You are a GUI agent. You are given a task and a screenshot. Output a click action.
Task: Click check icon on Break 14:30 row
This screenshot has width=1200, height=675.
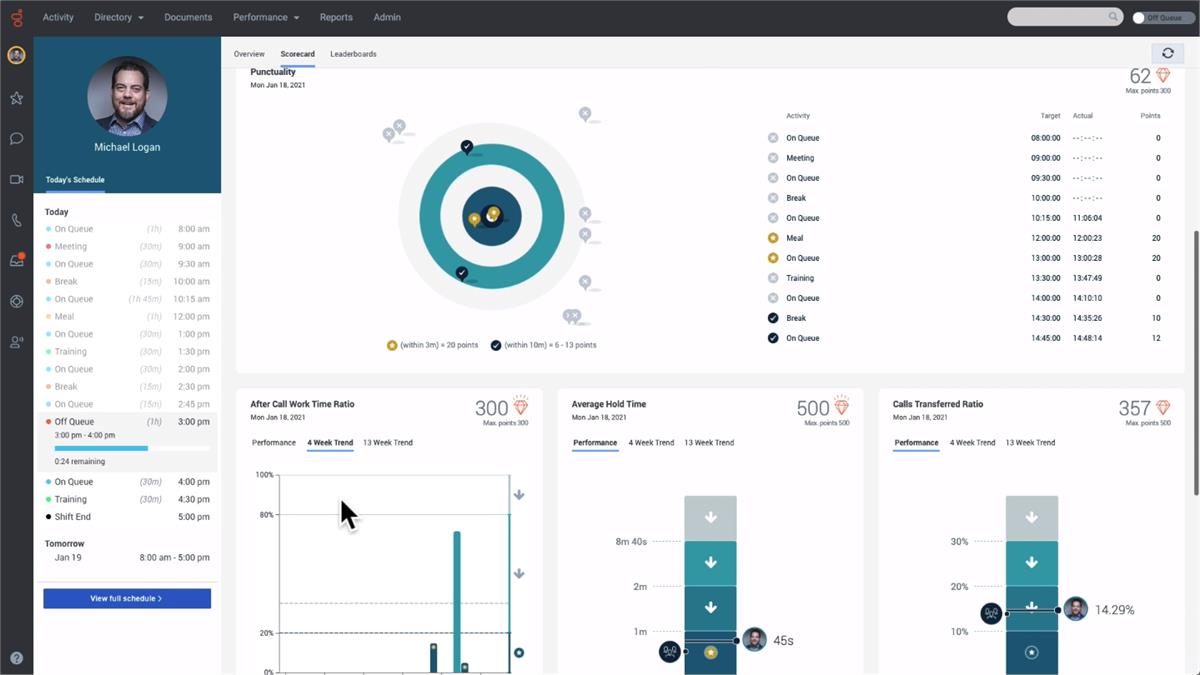click(773, 318)
